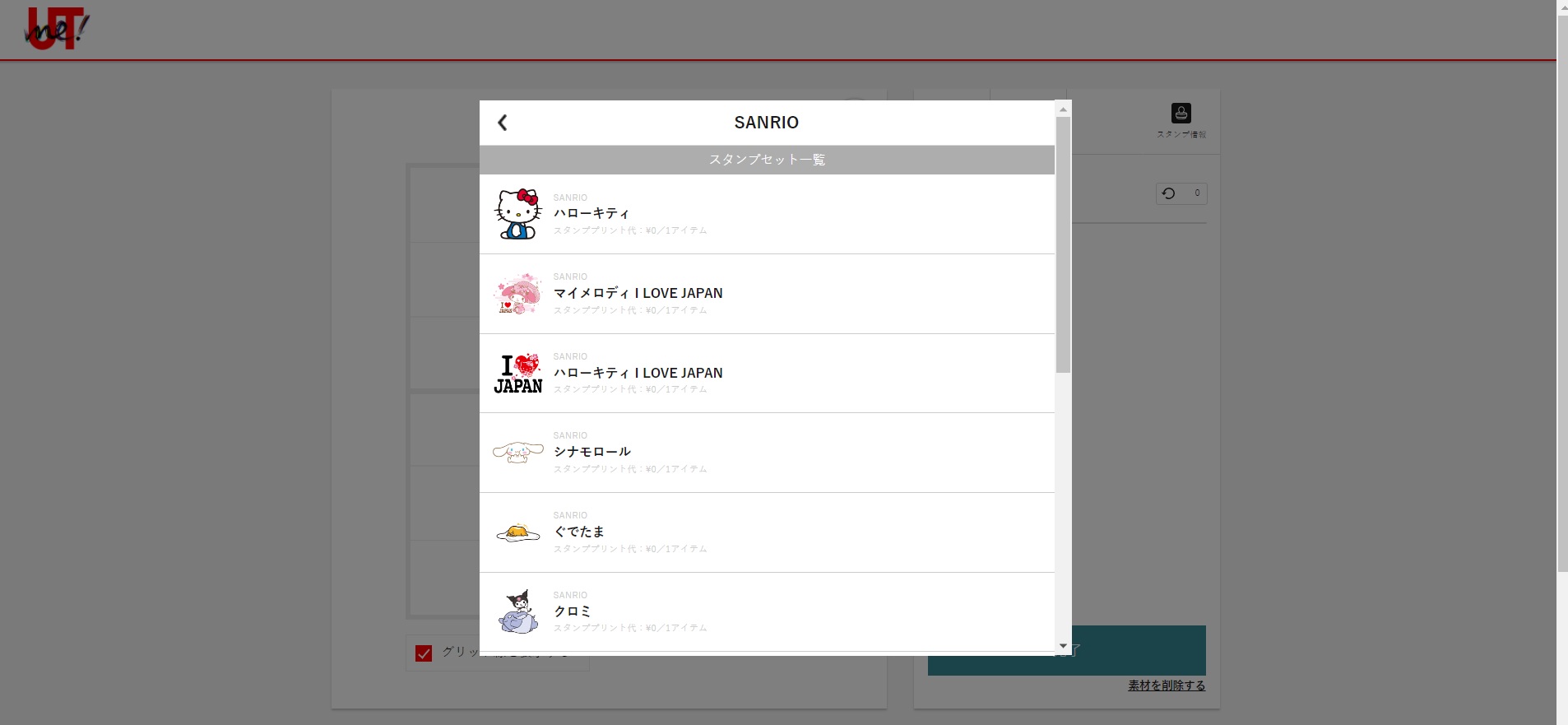This screenshot has width=1568, height=725.
Task: Click the undo rotate icon
Action: [x=1168, y=193]
